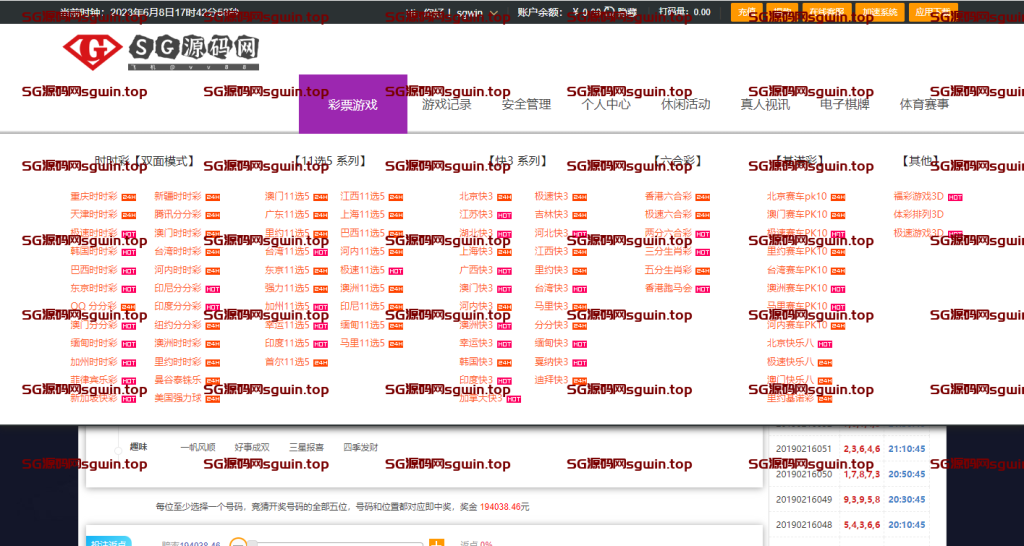Open the 安全管理 menu

coord(526,104)
